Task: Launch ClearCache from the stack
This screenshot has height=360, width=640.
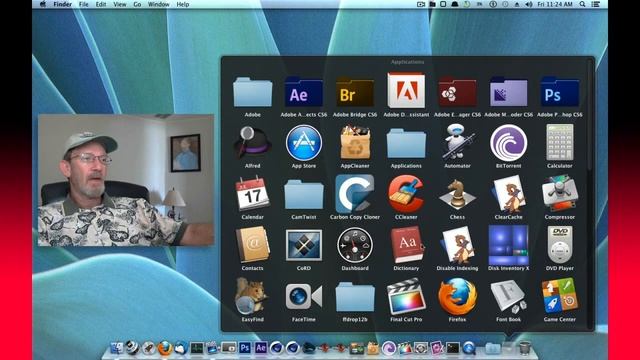Action: pos(509,194)
